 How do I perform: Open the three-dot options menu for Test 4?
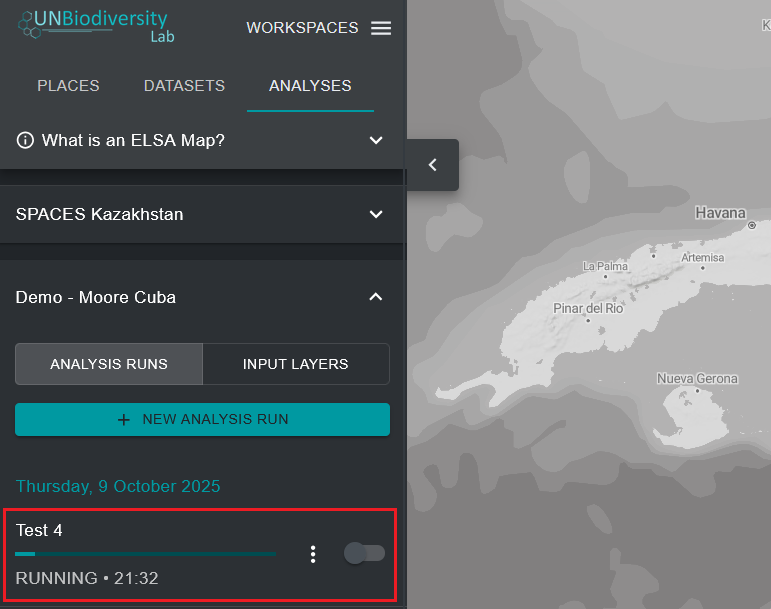[x=313, y=554]
